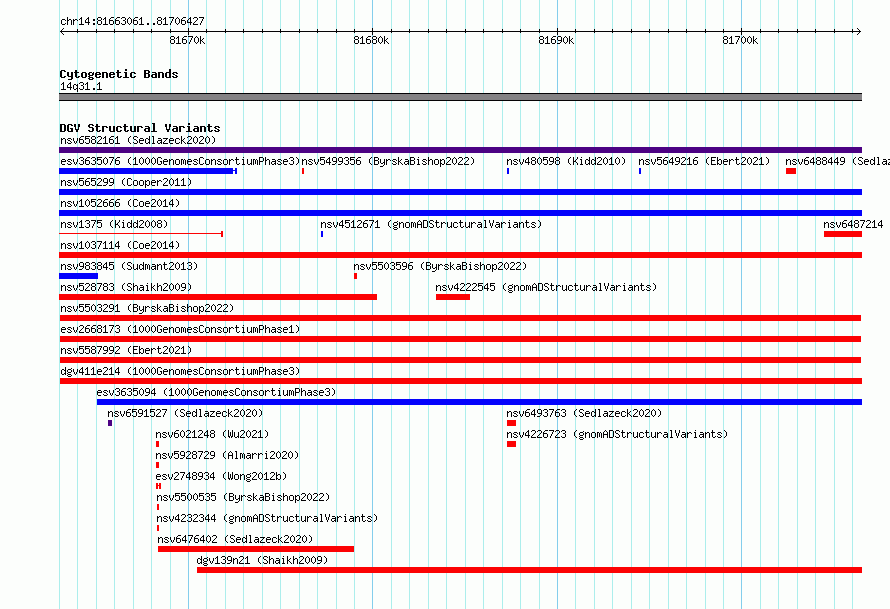
Task: Click the 81690k ruler tick label
Action: (556, 40)
